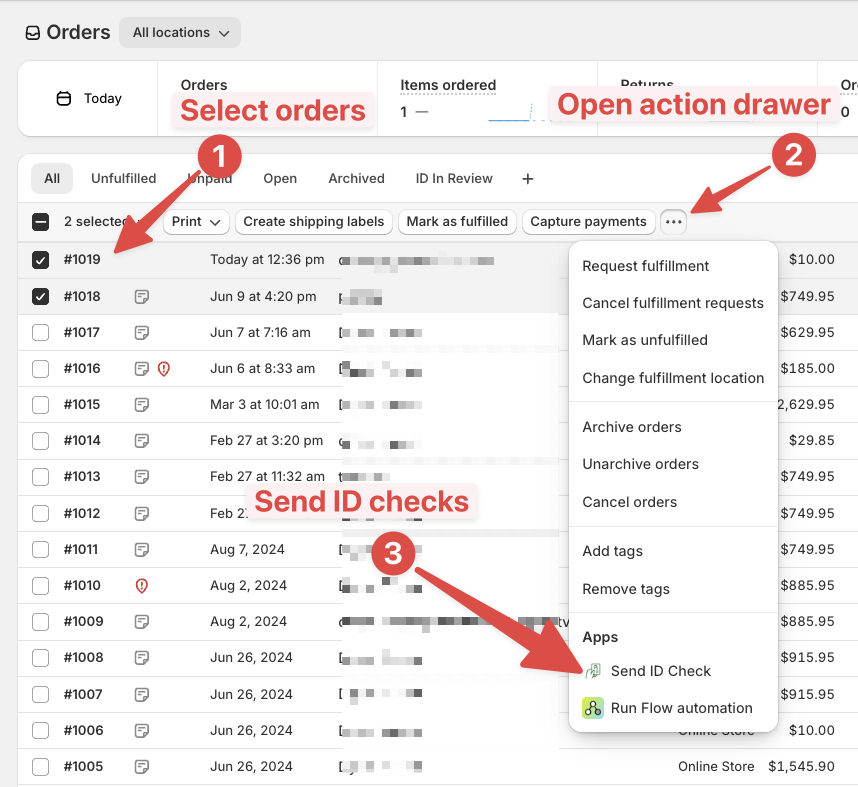Open the All locations dropdown

pos(179,32)
